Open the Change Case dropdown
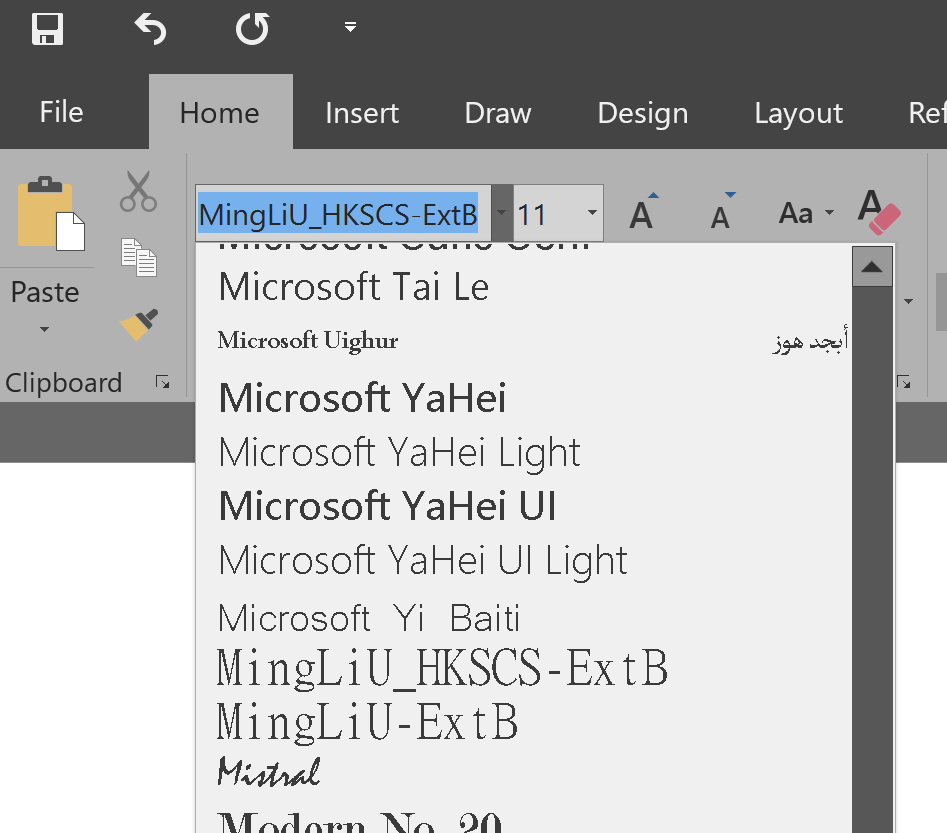This screenshot has width=947, height=833. [x=805, y=212]
